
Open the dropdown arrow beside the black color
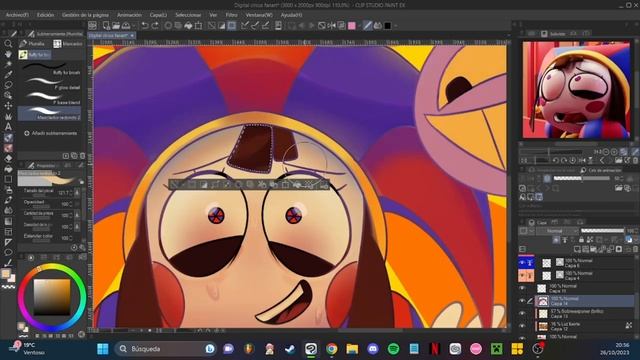tap(395, 26)
